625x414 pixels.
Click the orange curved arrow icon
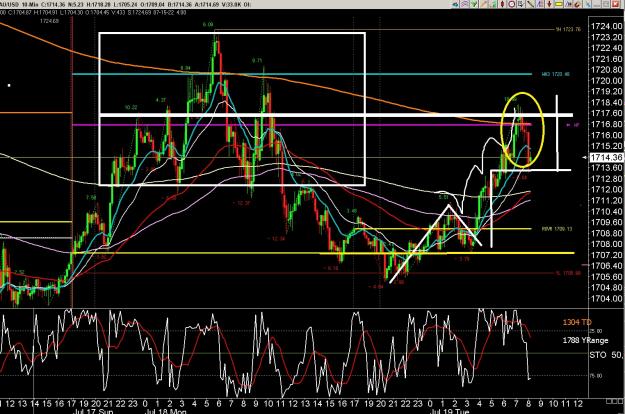click(x=577, y=4)
